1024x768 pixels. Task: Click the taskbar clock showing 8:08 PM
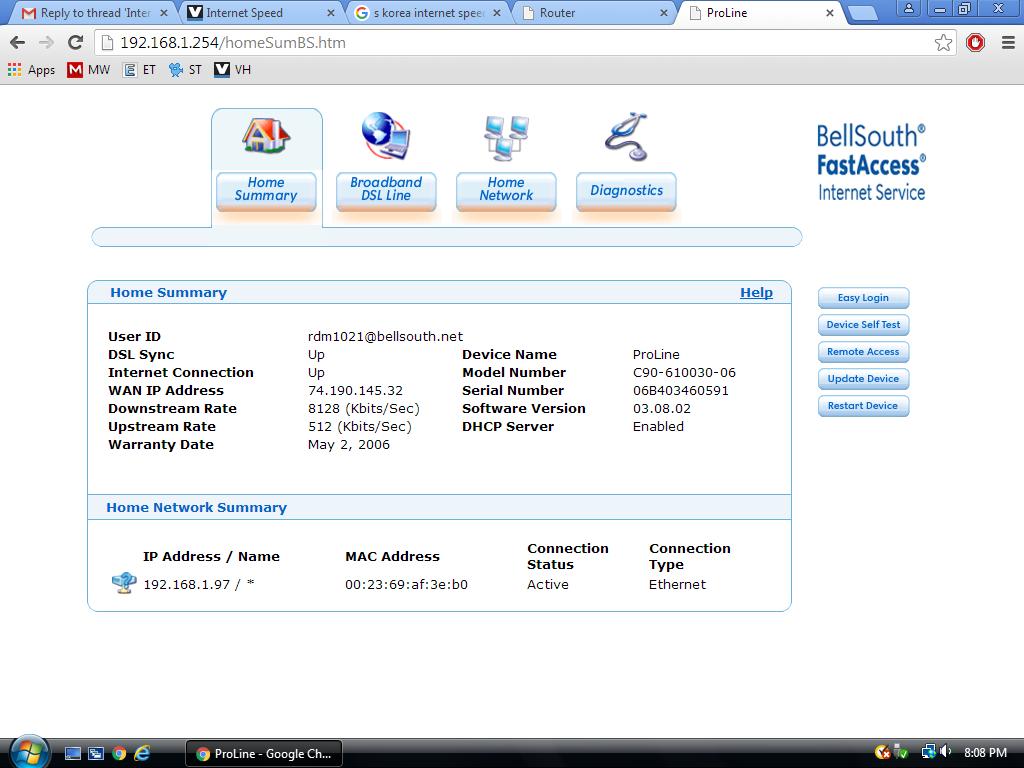click(x=985, y=753)
